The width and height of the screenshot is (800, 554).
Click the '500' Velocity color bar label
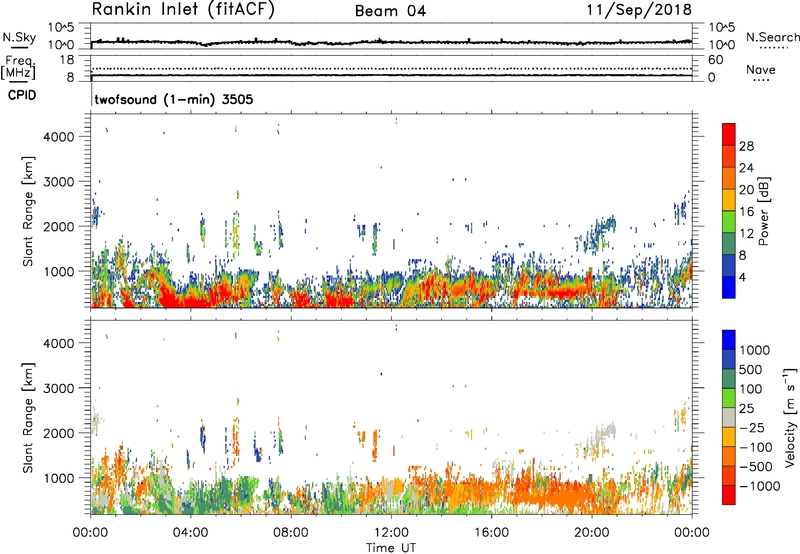coord(751,370)
